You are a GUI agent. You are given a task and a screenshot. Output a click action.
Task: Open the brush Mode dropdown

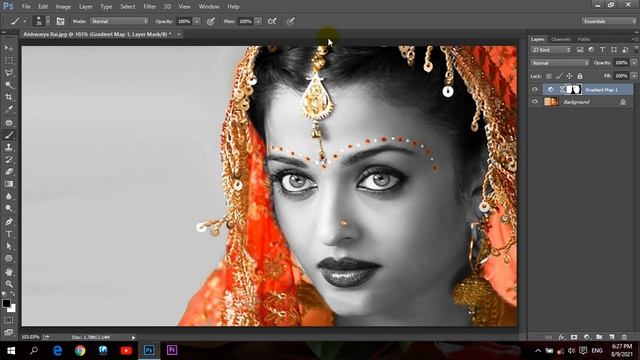[119, 21]
